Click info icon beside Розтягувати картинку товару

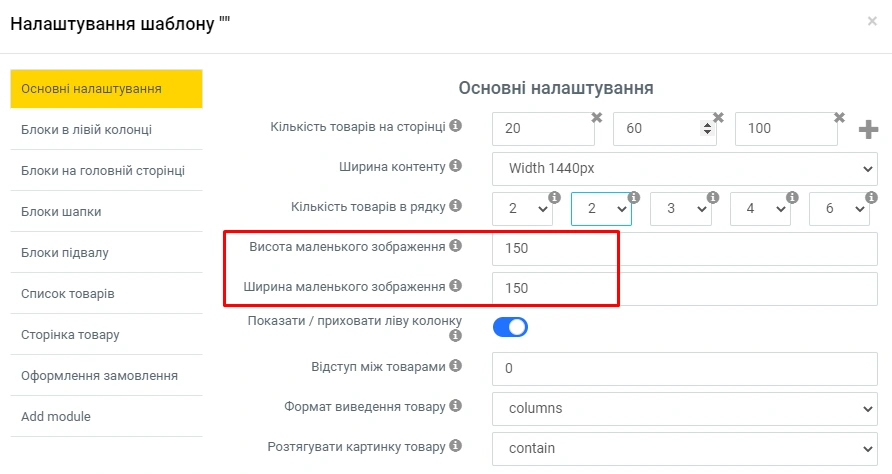(x=456, y=446)
